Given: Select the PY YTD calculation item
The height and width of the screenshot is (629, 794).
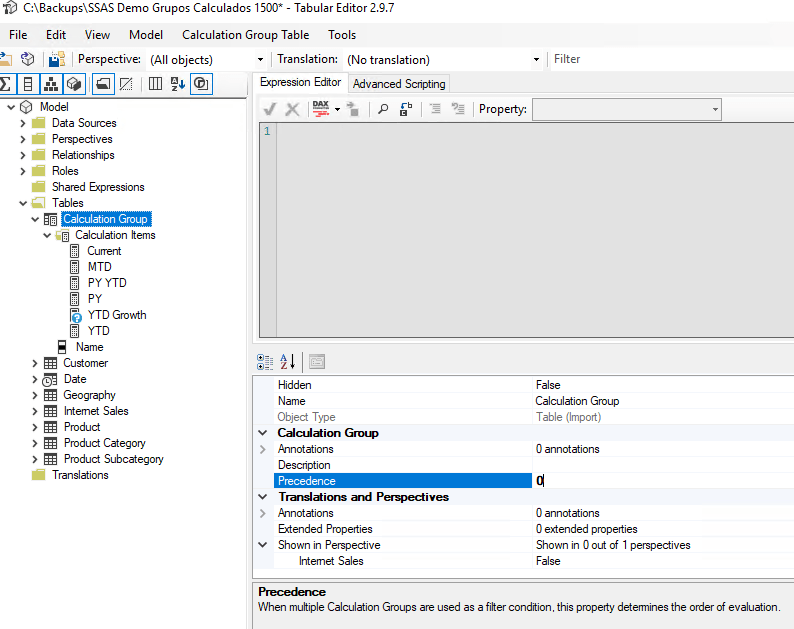Looking at the screenshot, I should point(107,283).
